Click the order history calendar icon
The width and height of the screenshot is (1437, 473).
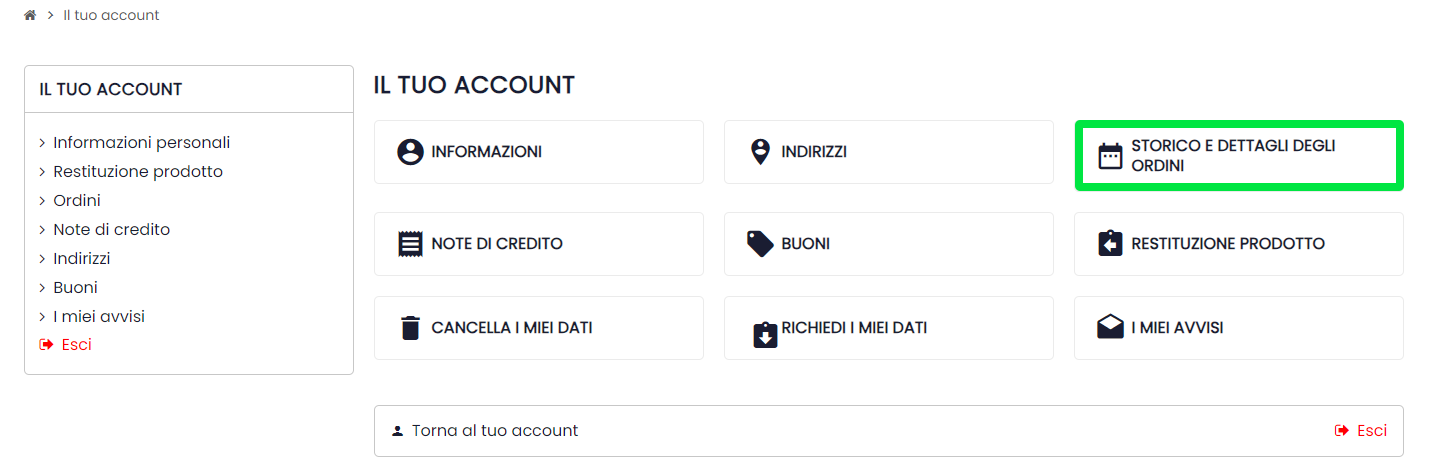tap(1110, 156)
